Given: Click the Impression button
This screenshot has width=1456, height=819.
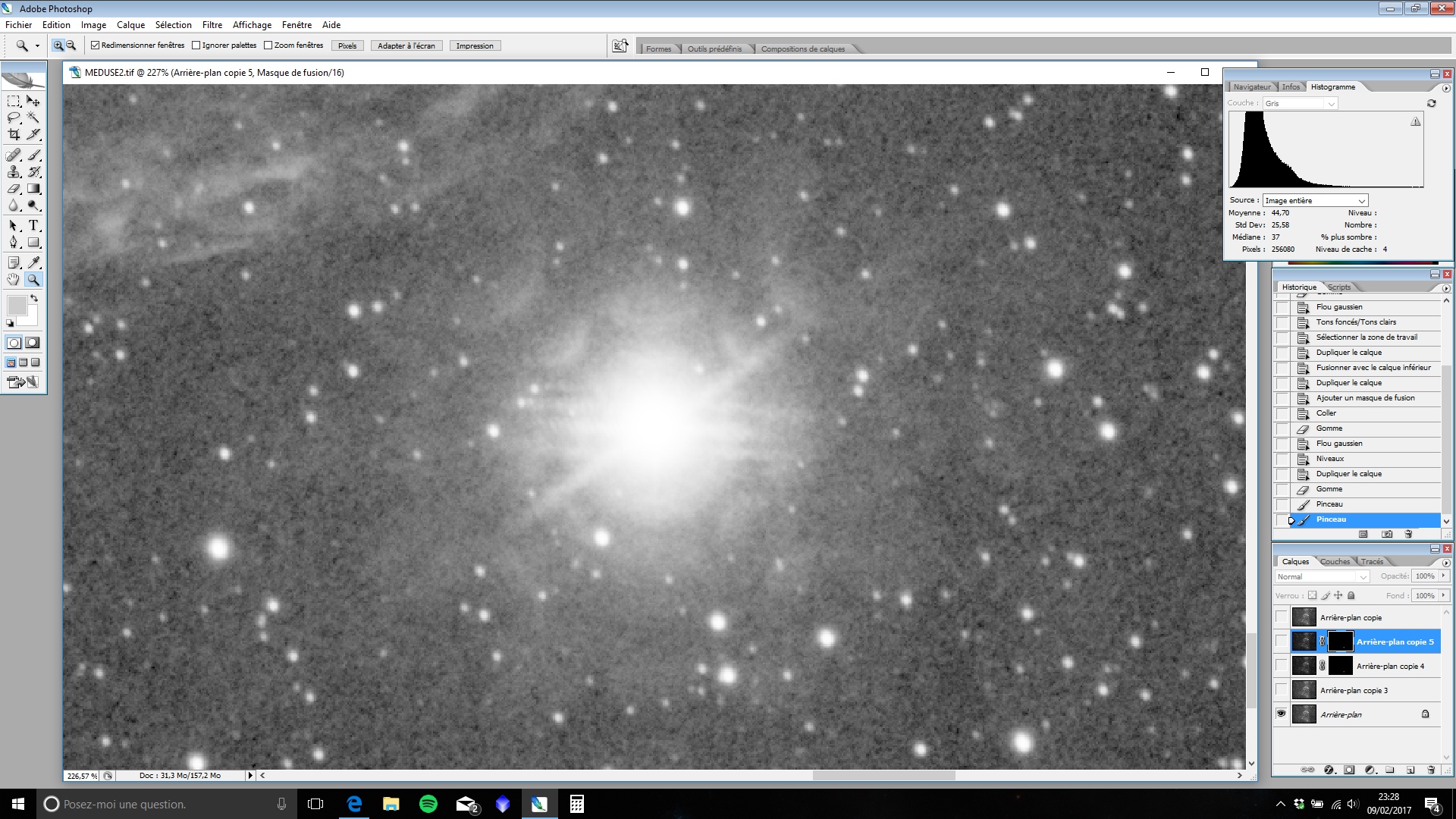Looking at the screenshot, I should coord(475,46).
